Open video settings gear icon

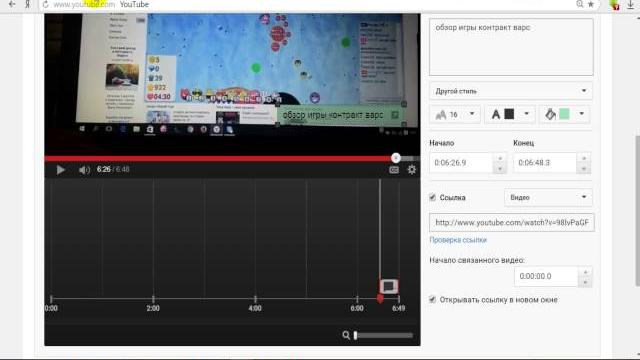click(x=411, y=170)
